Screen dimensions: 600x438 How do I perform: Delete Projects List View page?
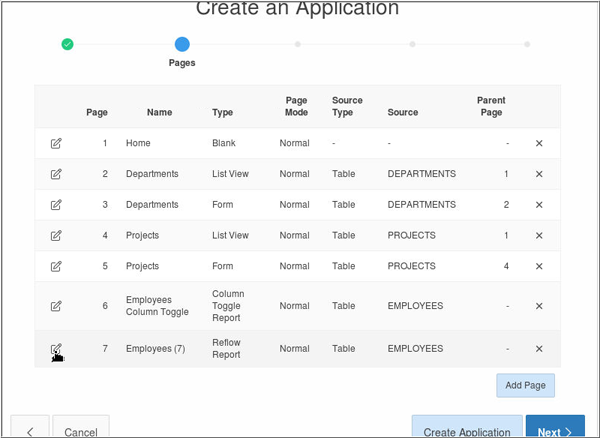[539, 236]
